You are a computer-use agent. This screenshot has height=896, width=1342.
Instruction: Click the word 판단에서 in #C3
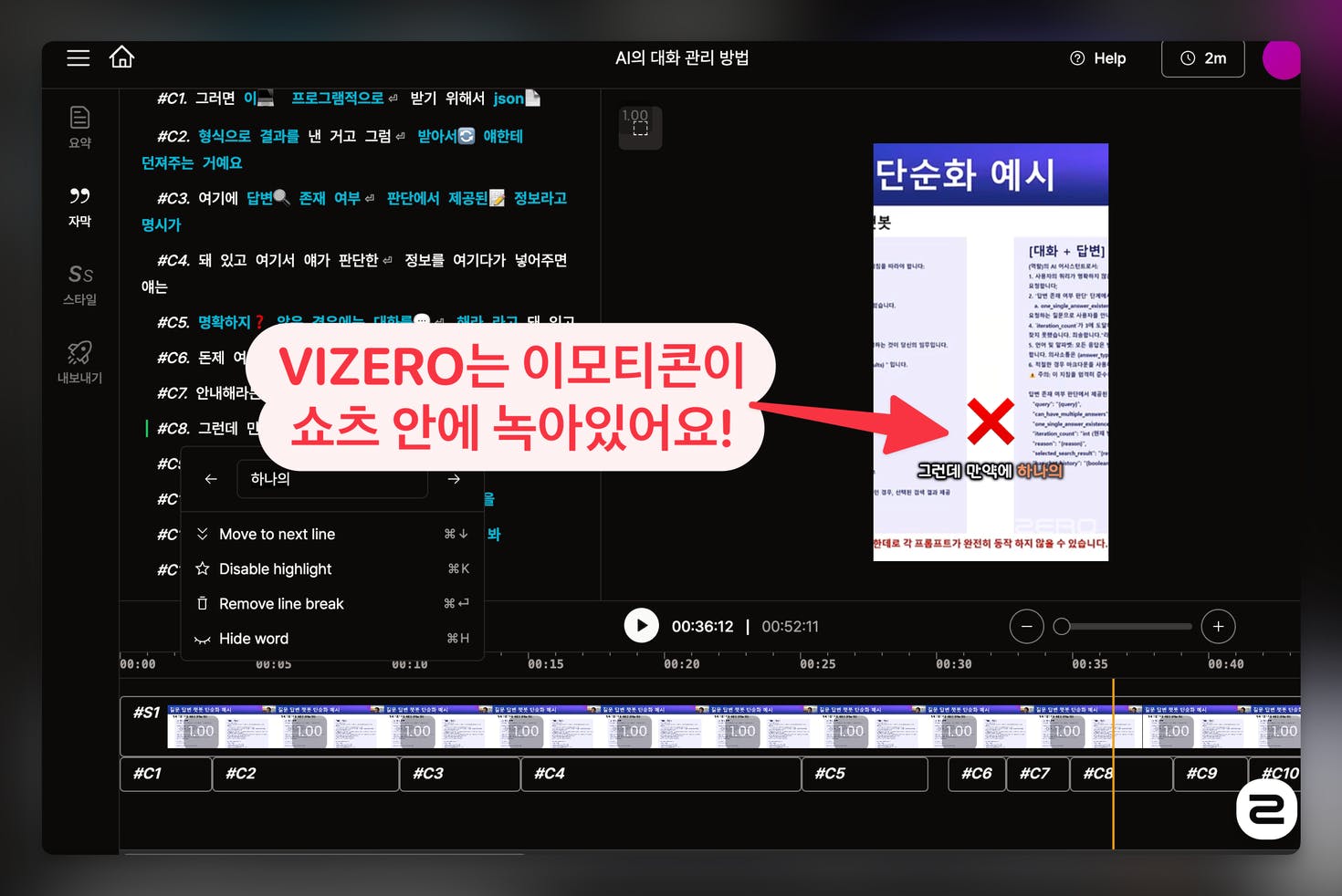(413, 198)
